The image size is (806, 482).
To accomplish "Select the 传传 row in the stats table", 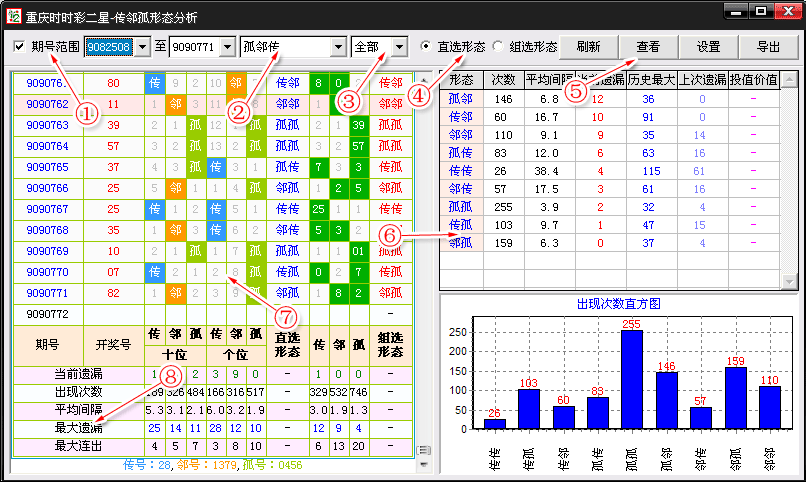I will click(461, 170).
